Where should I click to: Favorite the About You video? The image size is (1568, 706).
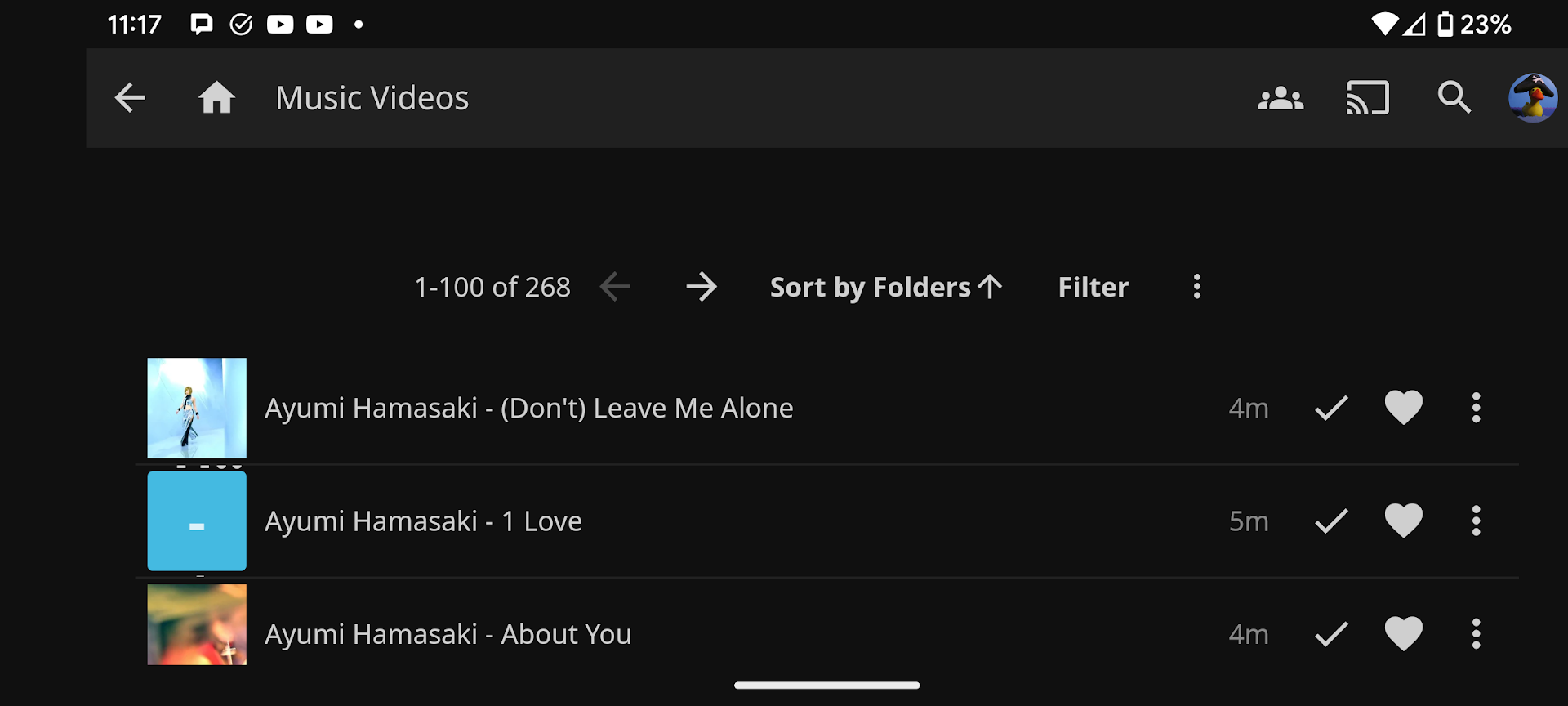coord(1403,633)
